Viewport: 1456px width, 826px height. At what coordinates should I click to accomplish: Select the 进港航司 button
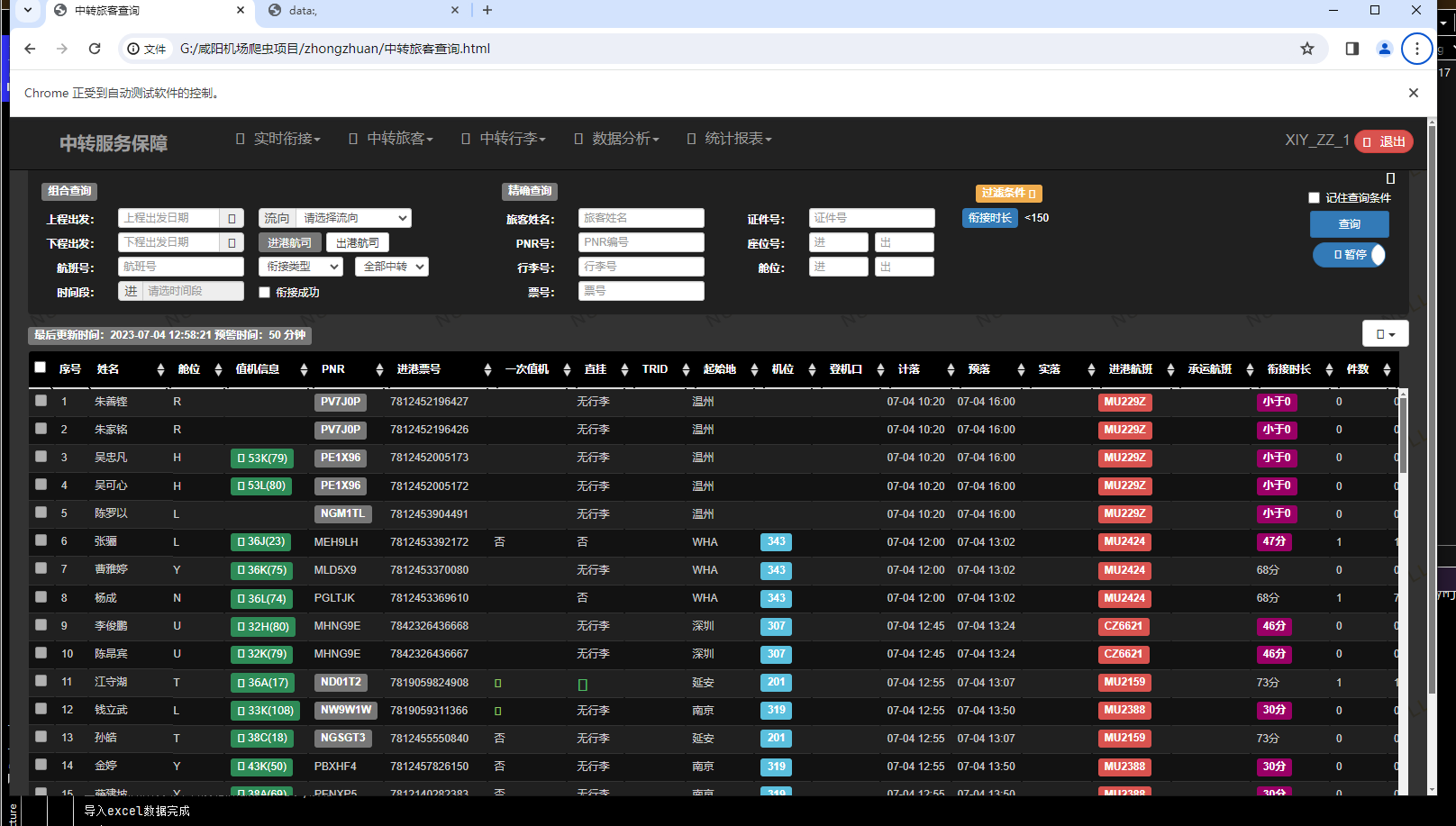pyautogui.click(x=289, y=242)
